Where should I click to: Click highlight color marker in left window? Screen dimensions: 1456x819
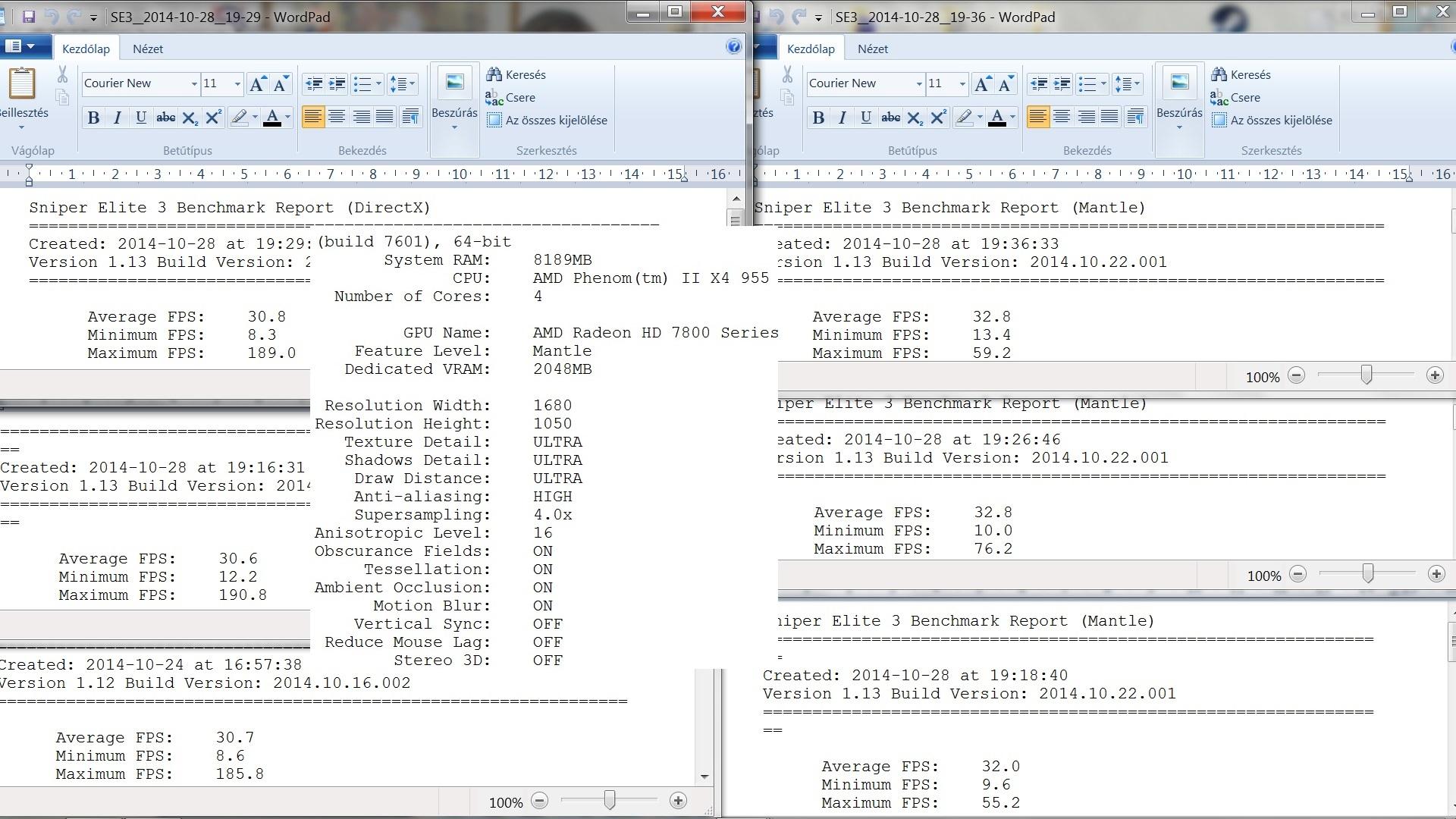pos(240,118)
